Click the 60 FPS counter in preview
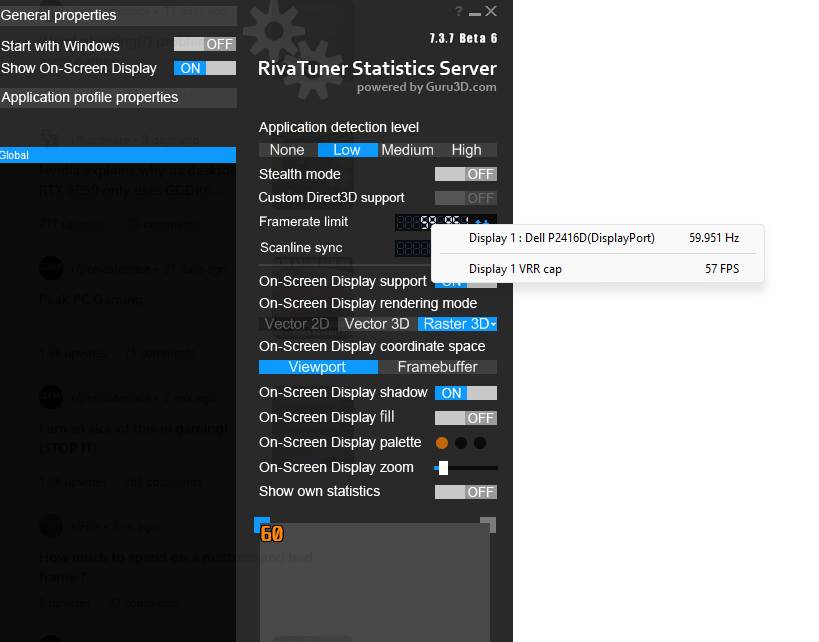This screenshot has width=819, height=642. [272, 534]
